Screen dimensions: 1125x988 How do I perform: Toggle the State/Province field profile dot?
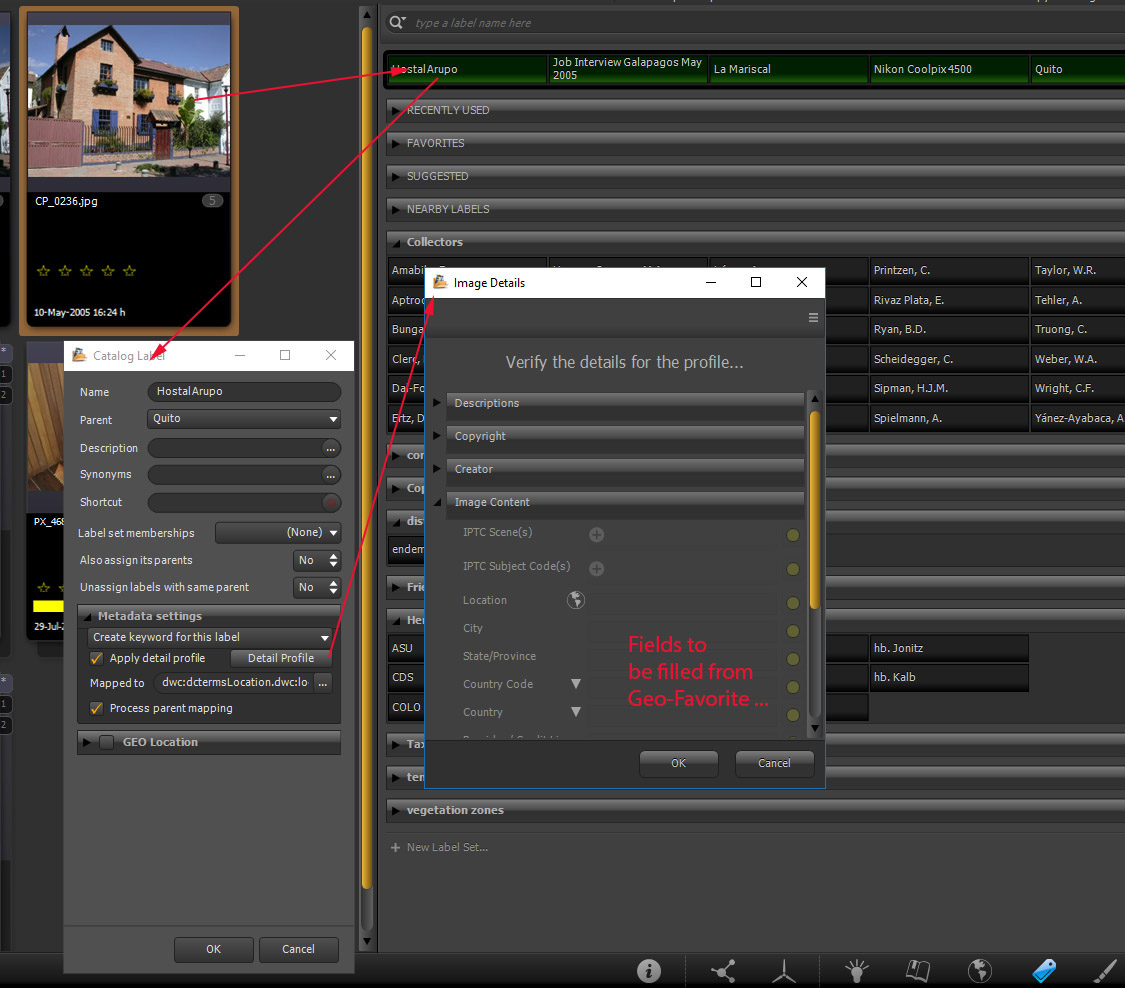click(793, 659)
